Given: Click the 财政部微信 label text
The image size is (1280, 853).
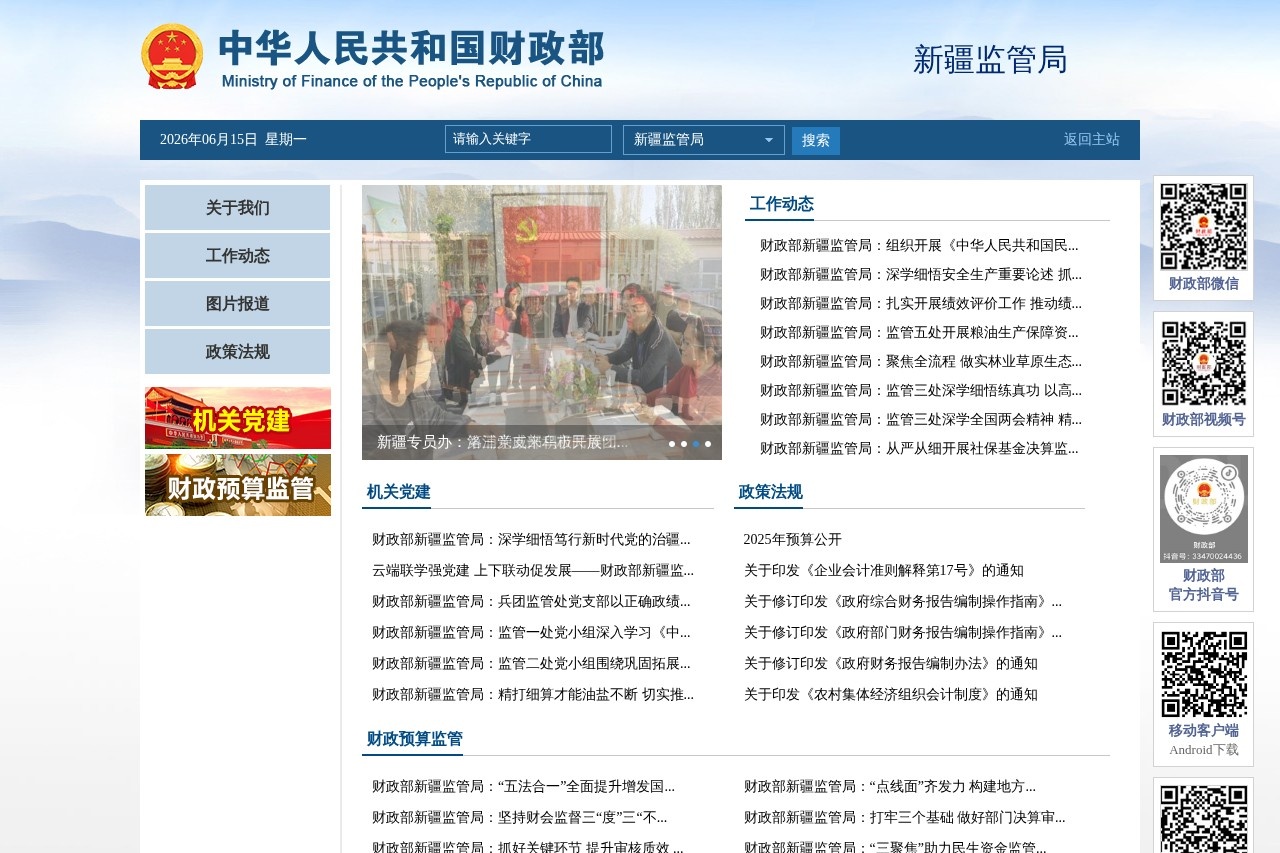Looking at the screenshot, I should [x=1203, y=284].
